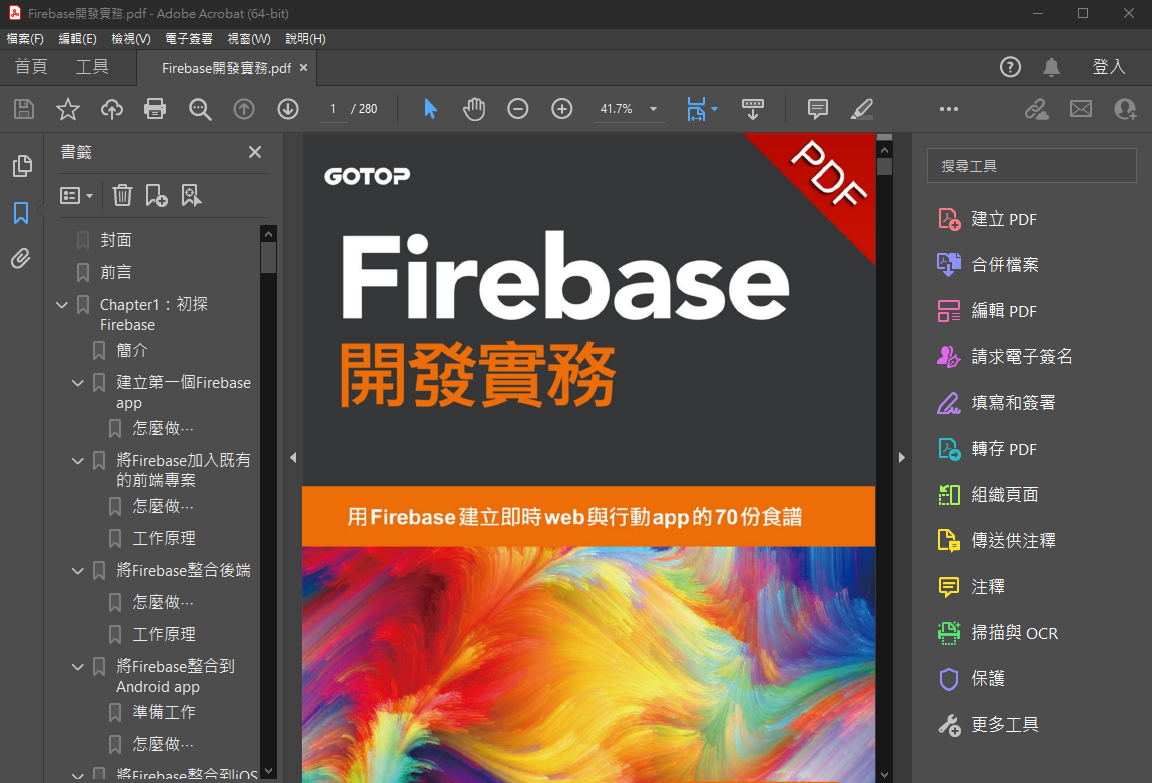Click the current page number field
The width and height of the screenshot is (1152, 783).
333,109
